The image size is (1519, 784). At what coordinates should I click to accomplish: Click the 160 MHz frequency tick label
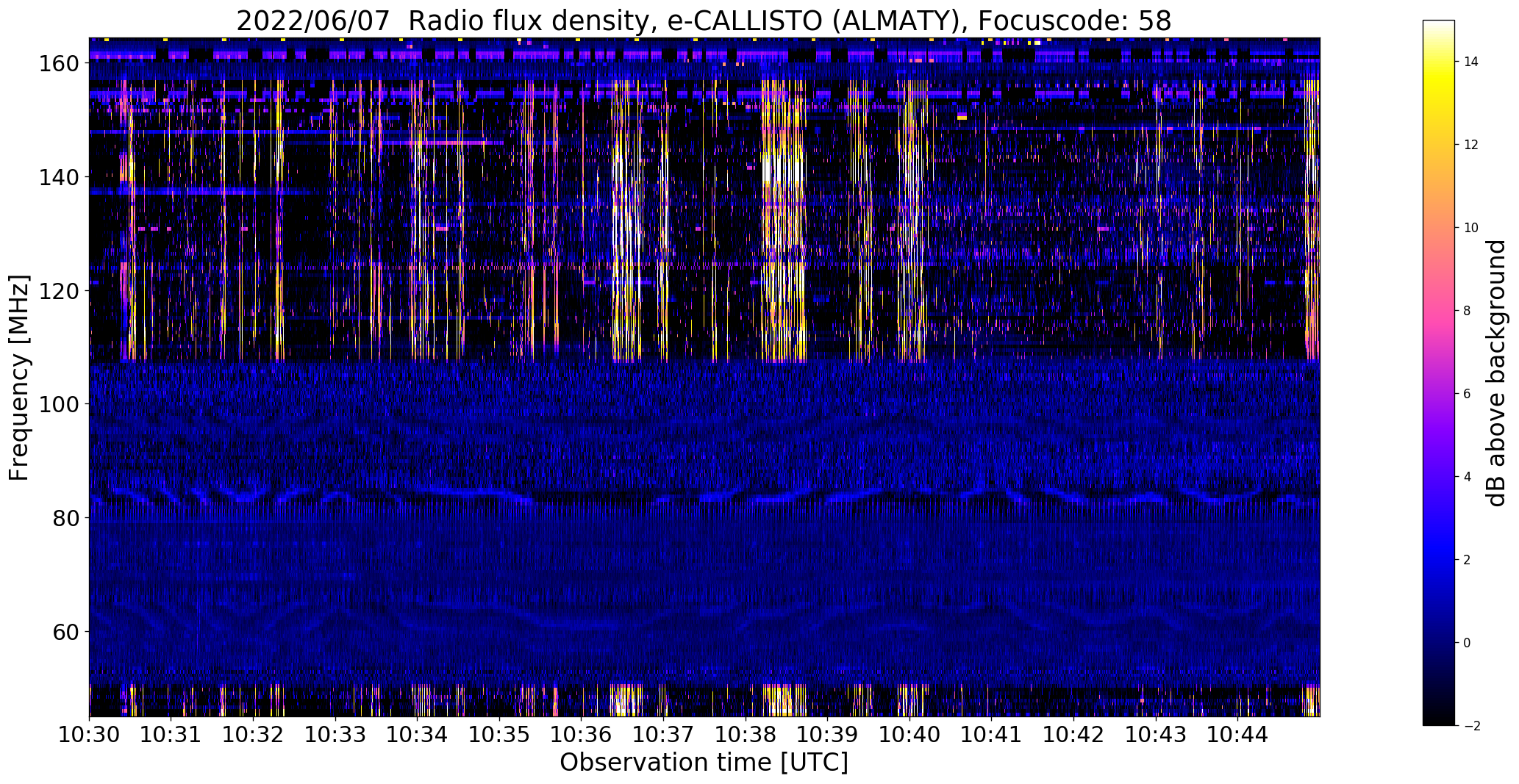pos(58,63)
